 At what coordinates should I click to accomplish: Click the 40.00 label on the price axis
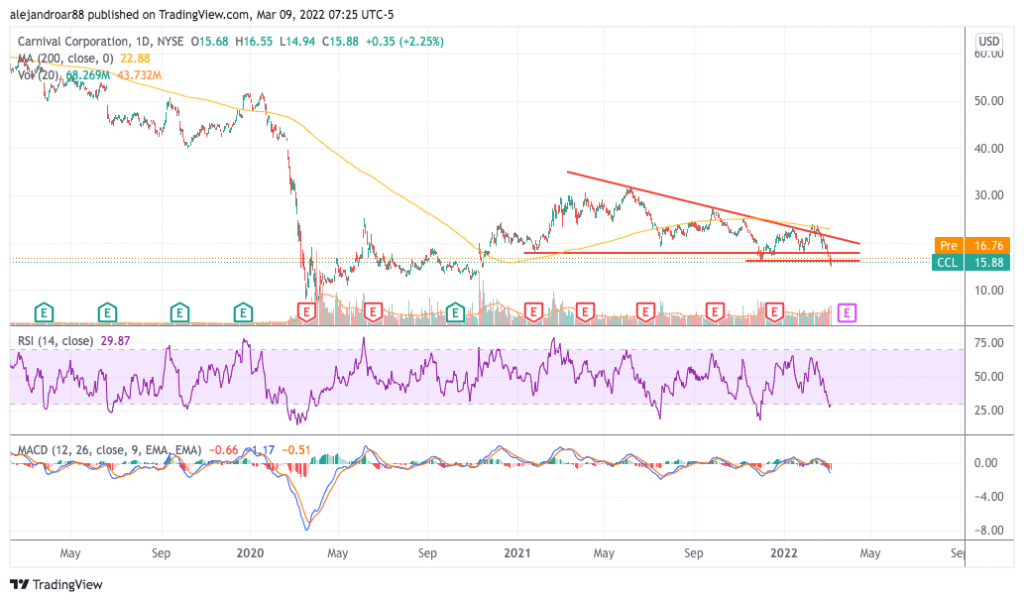click(x=989, y=148)
